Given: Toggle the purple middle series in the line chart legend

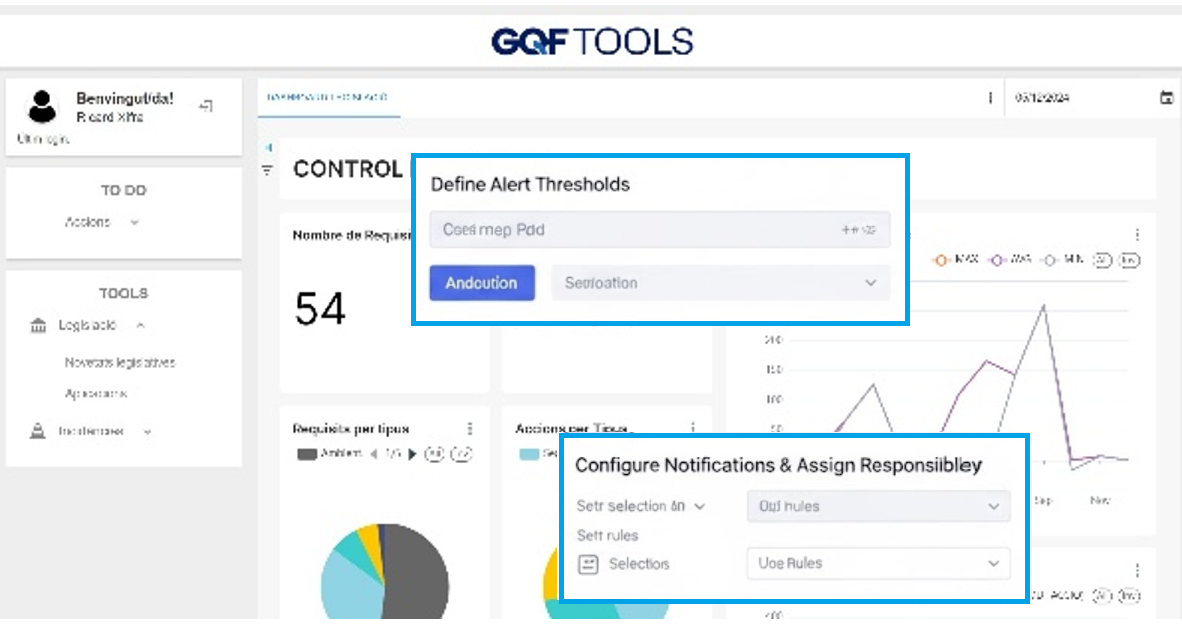Looking at the screenshot, I should click(1011, 260).
